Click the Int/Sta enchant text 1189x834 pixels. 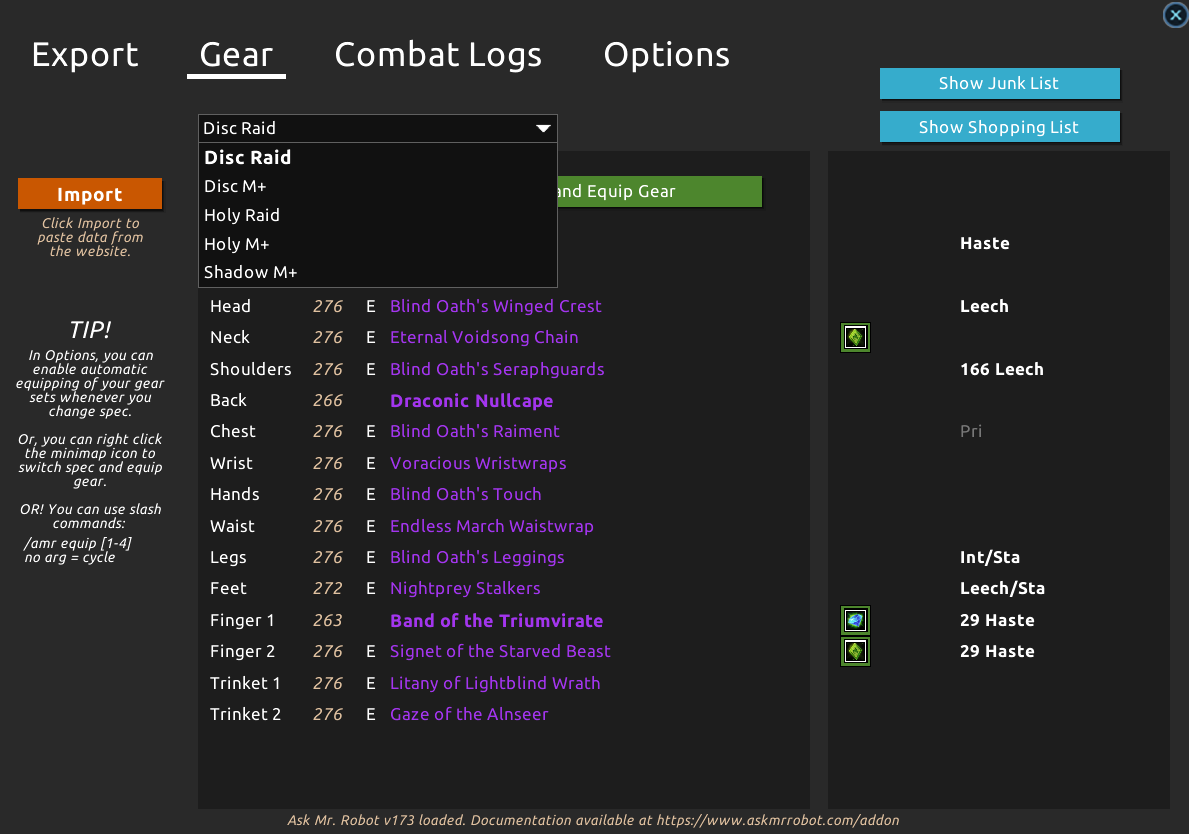[990, 557]
